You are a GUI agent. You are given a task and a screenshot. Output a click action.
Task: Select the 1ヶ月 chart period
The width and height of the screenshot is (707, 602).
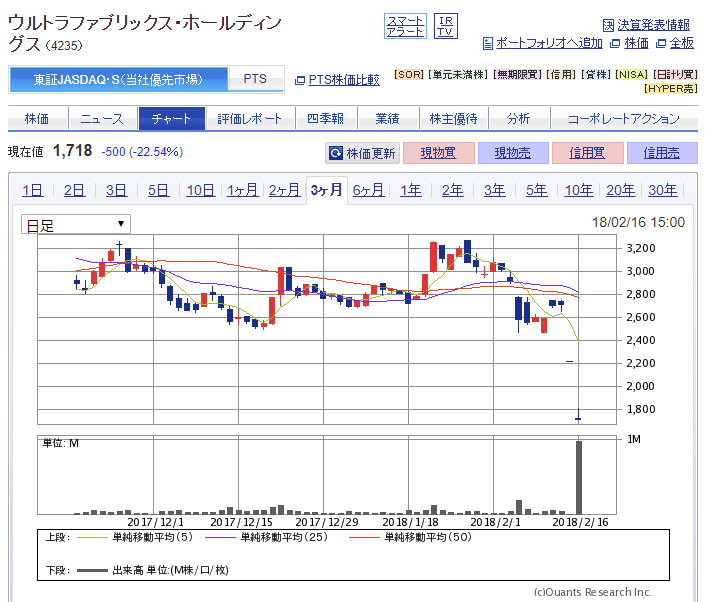point(243,190)
